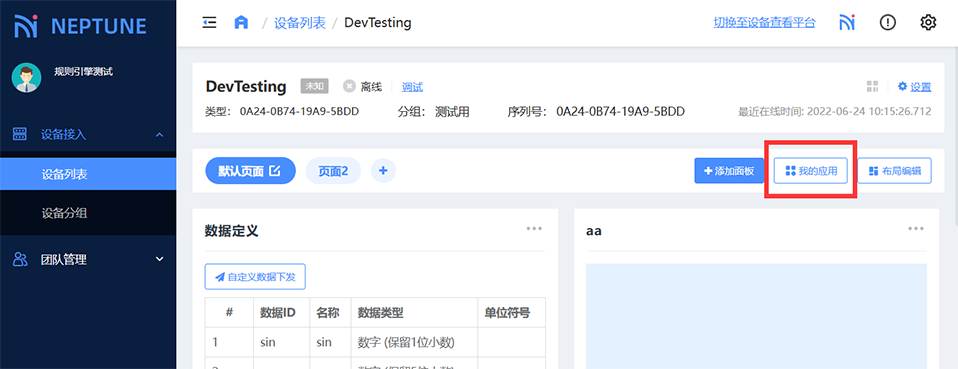Click 自定义数据下发 button
The image size is (958, 369).
[255, 277]
